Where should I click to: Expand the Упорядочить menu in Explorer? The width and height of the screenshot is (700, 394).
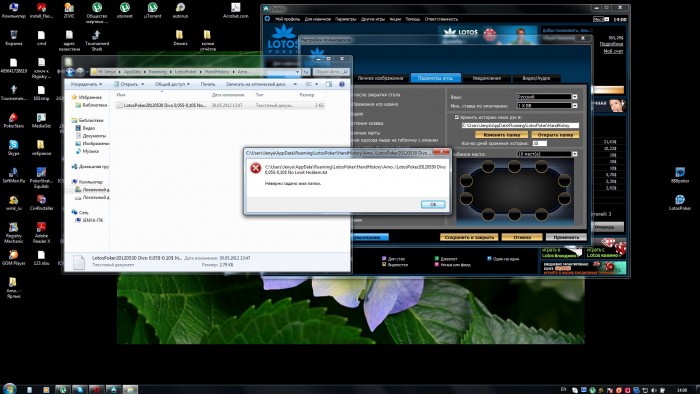tap(86, 84)
